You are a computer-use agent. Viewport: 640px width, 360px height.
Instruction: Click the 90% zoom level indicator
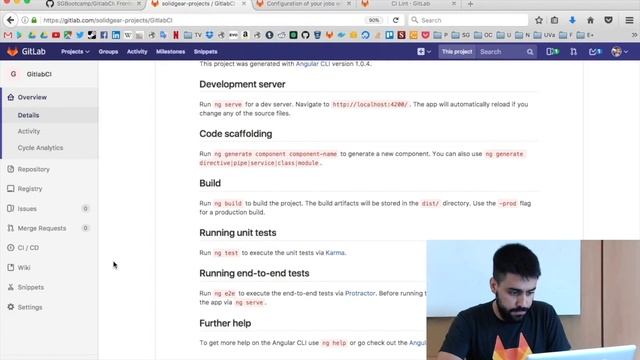coord(373,20)
